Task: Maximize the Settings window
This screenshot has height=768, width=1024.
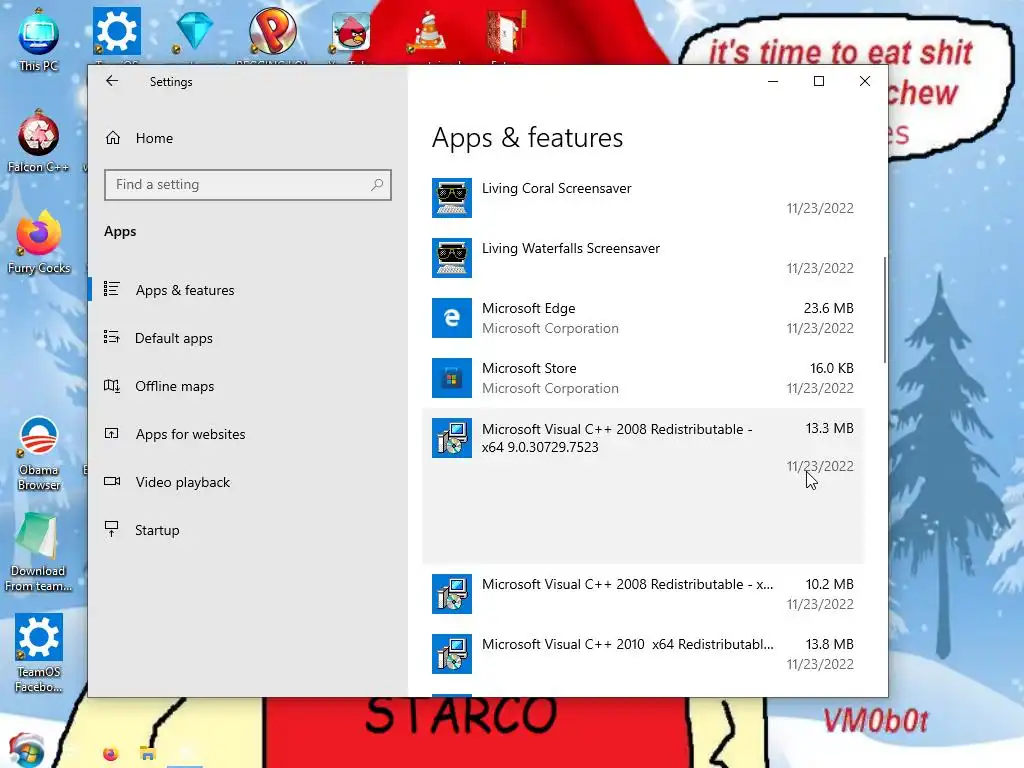Action: 819,81
